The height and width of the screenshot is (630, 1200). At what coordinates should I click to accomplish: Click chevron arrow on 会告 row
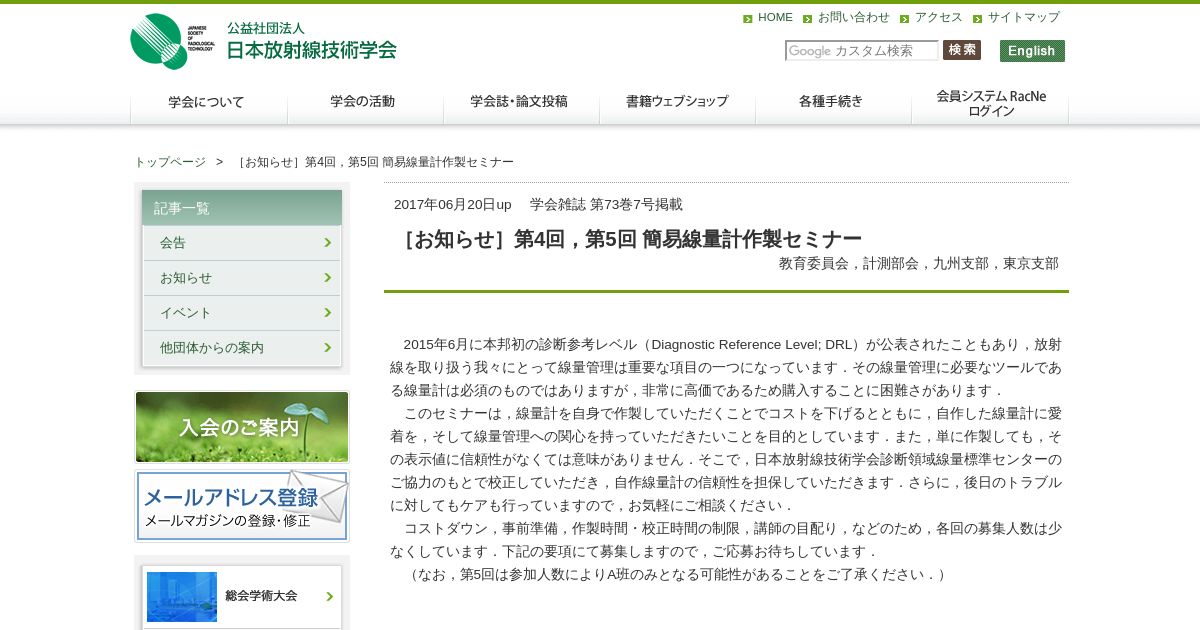(328, 243)
